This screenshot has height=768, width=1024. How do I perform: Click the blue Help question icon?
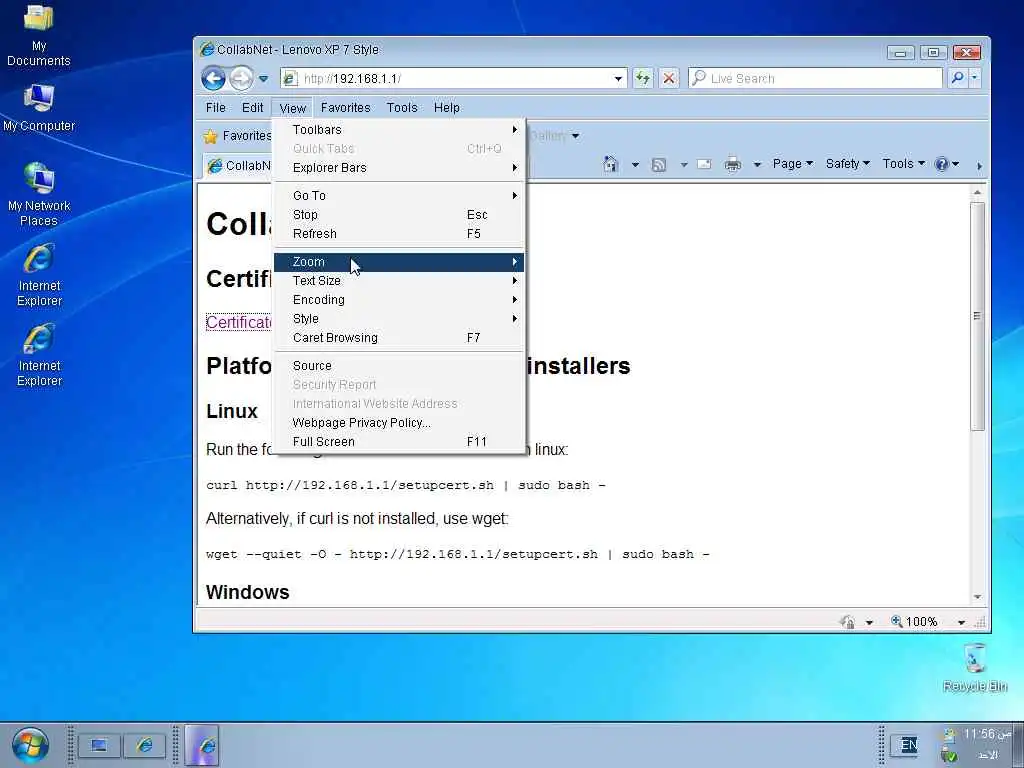point(941,164)
